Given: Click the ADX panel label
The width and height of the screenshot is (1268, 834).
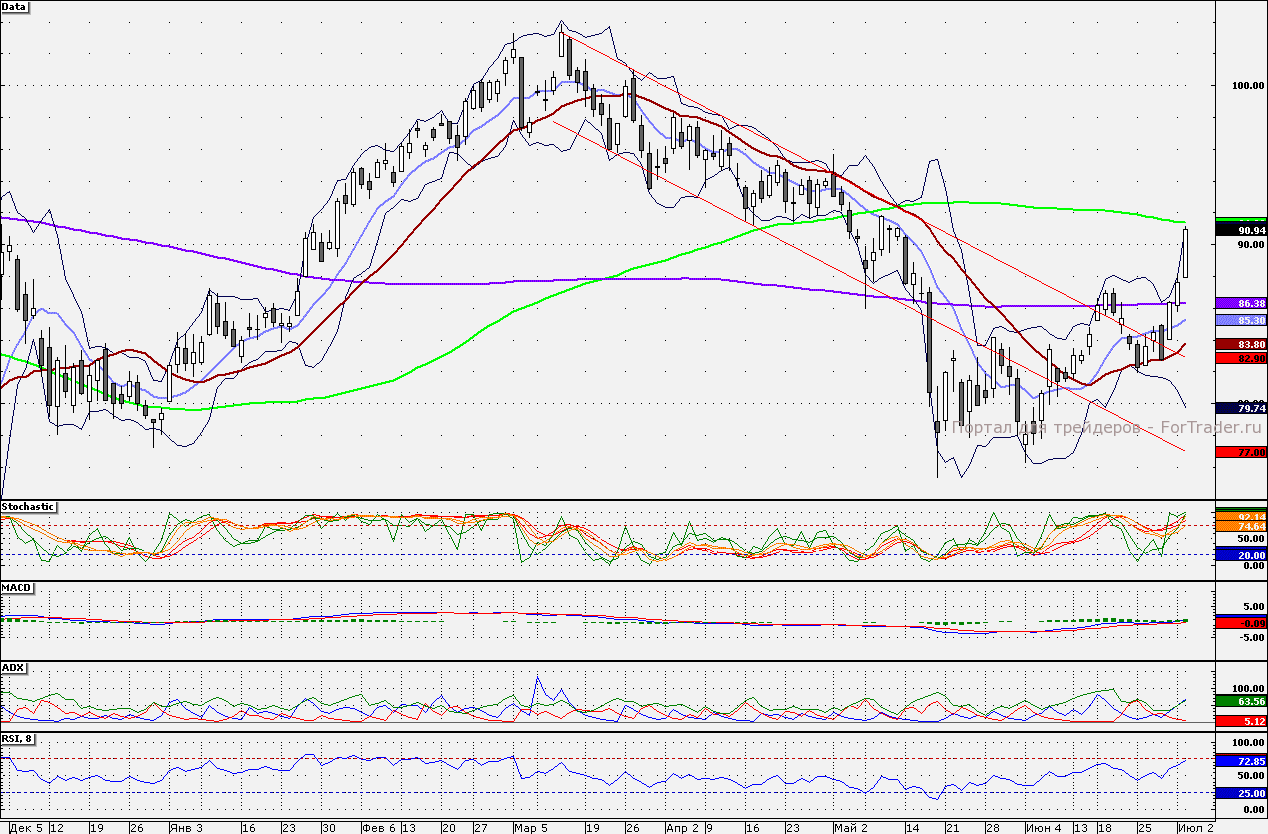Looking at the screenshot, I should (x=13, y=667).
